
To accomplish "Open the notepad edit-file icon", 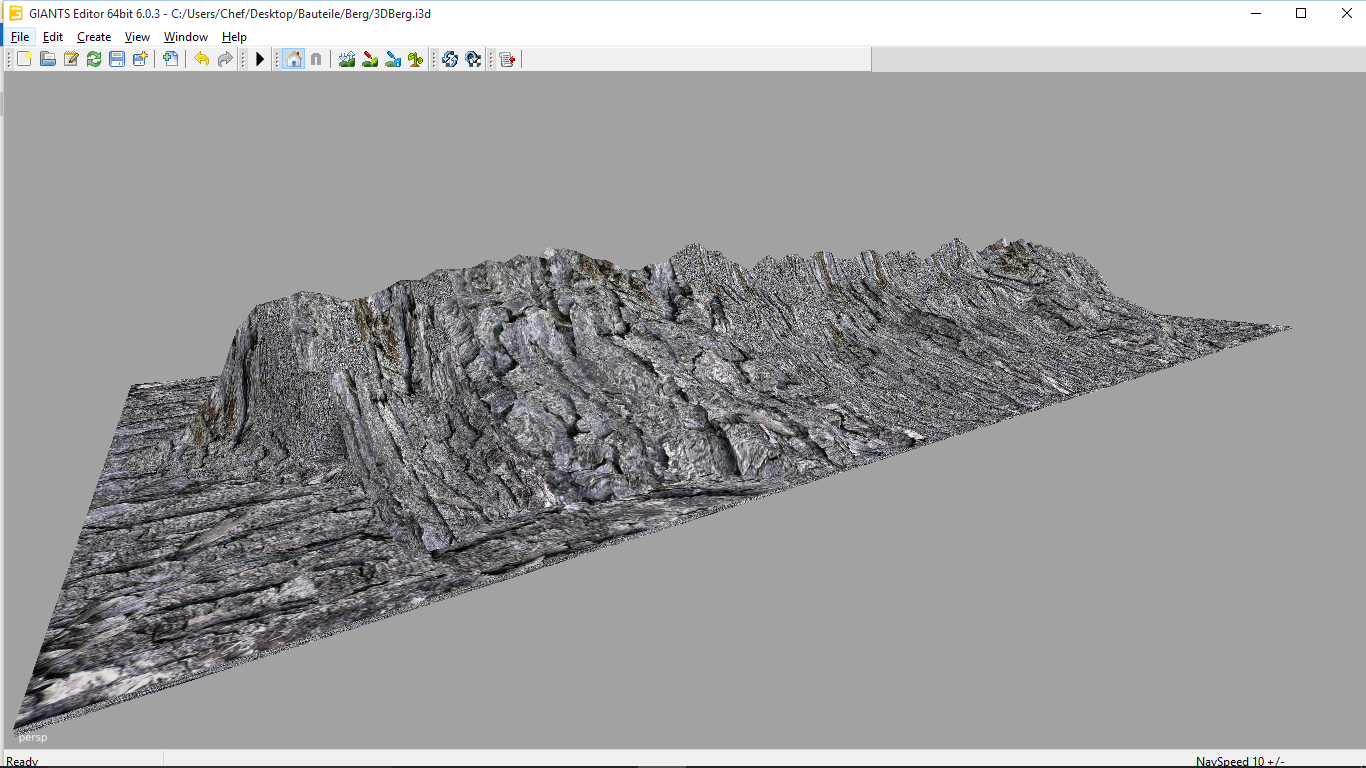I will click(x=71, y=59).
